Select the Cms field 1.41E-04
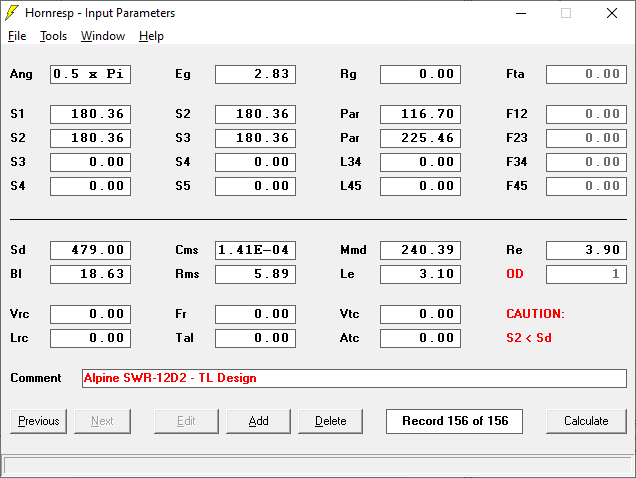Screen dimensions: 636x478 point(256,250)
